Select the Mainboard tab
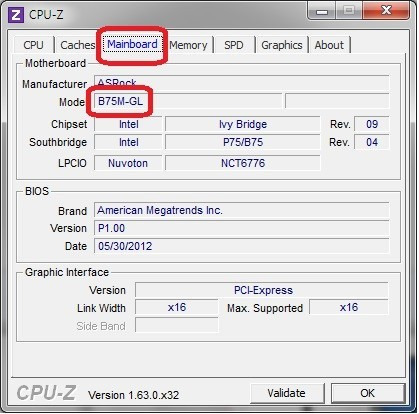The image size is (419, 414). tap(132, 44)
